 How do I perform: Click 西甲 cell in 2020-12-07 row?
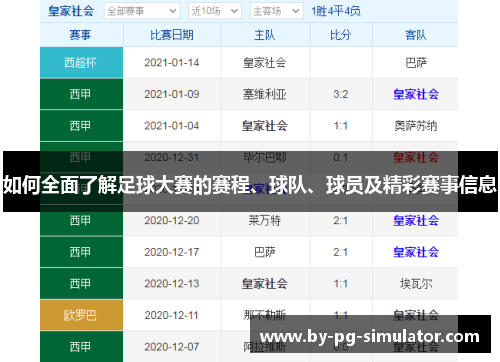point(81,347)
